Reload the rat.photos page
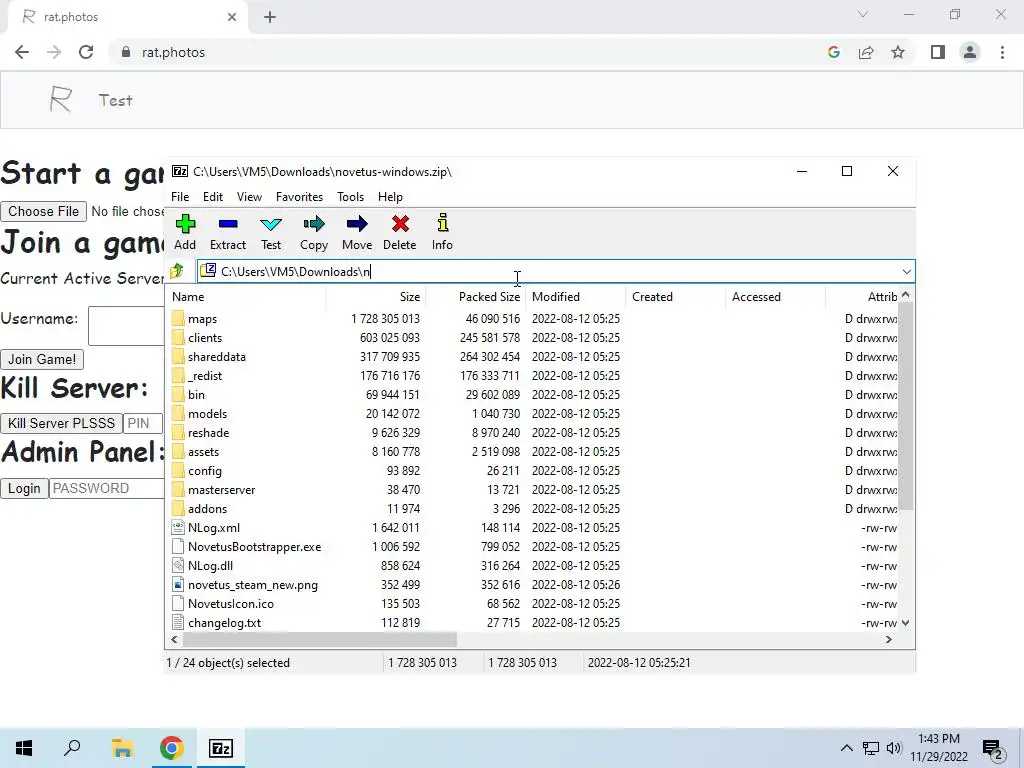The width and height of the screenshot is (1024, 768). point(86,52)
